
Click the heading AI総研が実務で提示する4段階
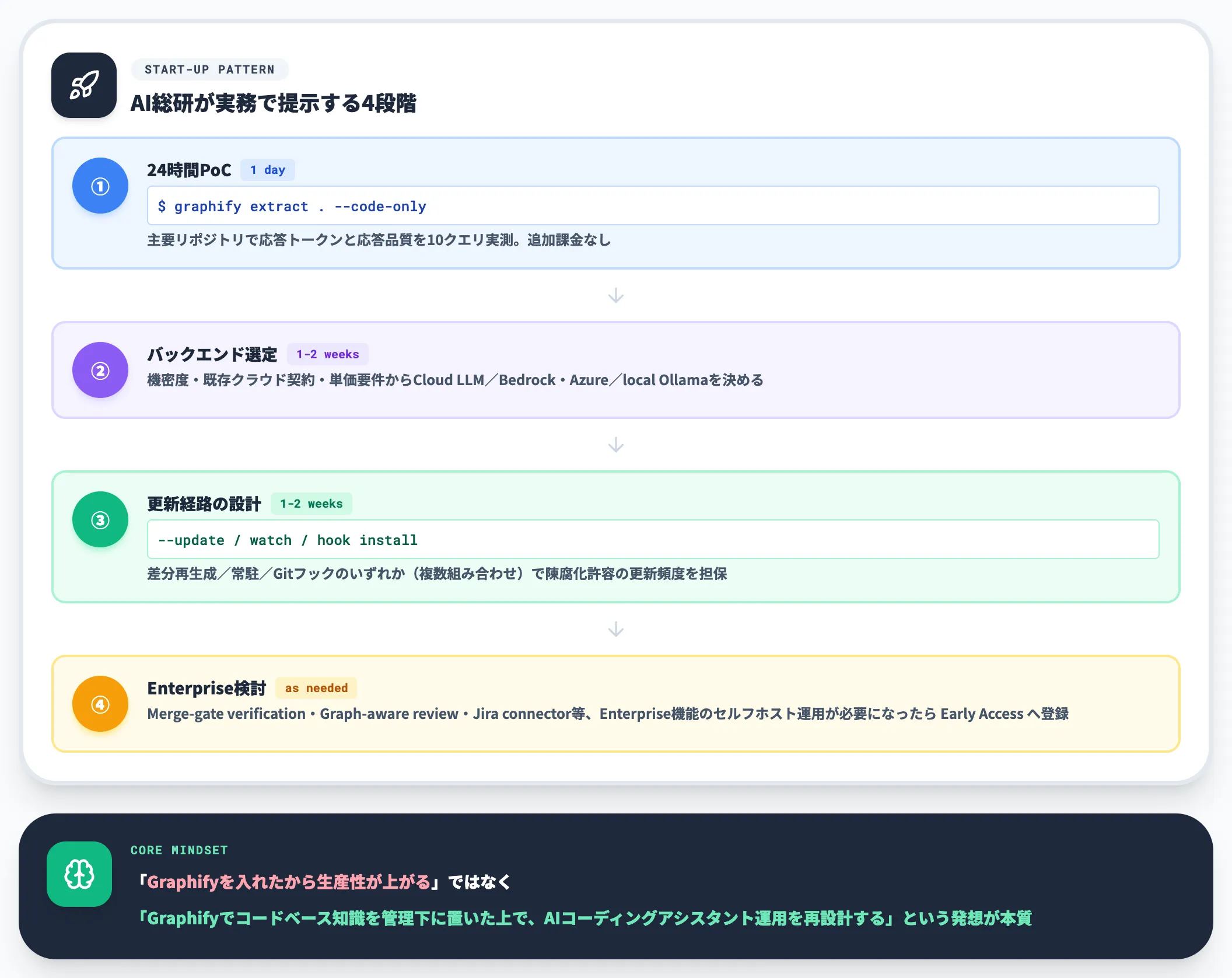(x=273, y=103)
